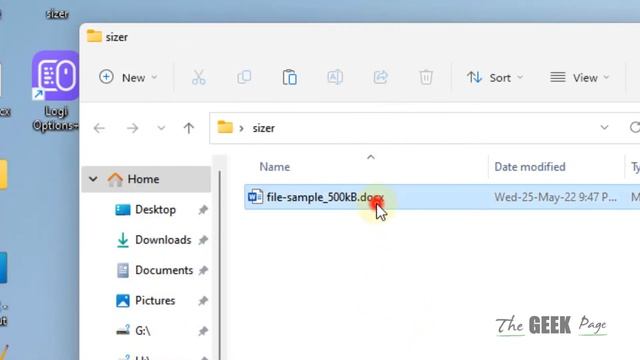Open the View layout dropdown
The width and height of the screenshot is (640, 360).
pos(580,77)
